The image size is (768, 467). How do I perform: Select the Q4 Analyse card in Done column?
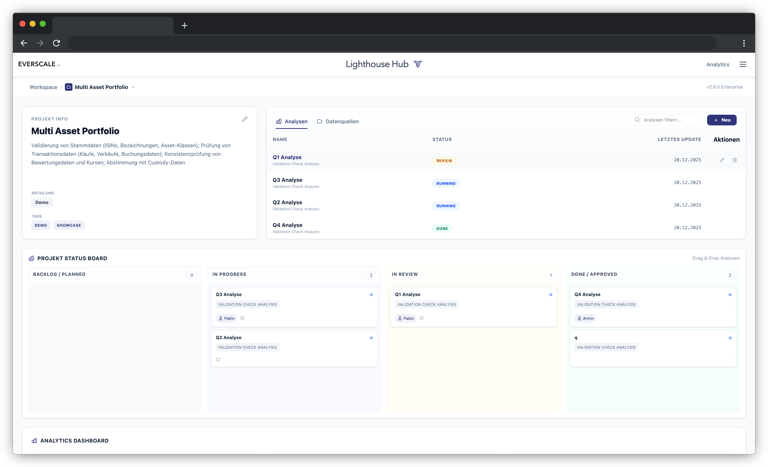653,307
